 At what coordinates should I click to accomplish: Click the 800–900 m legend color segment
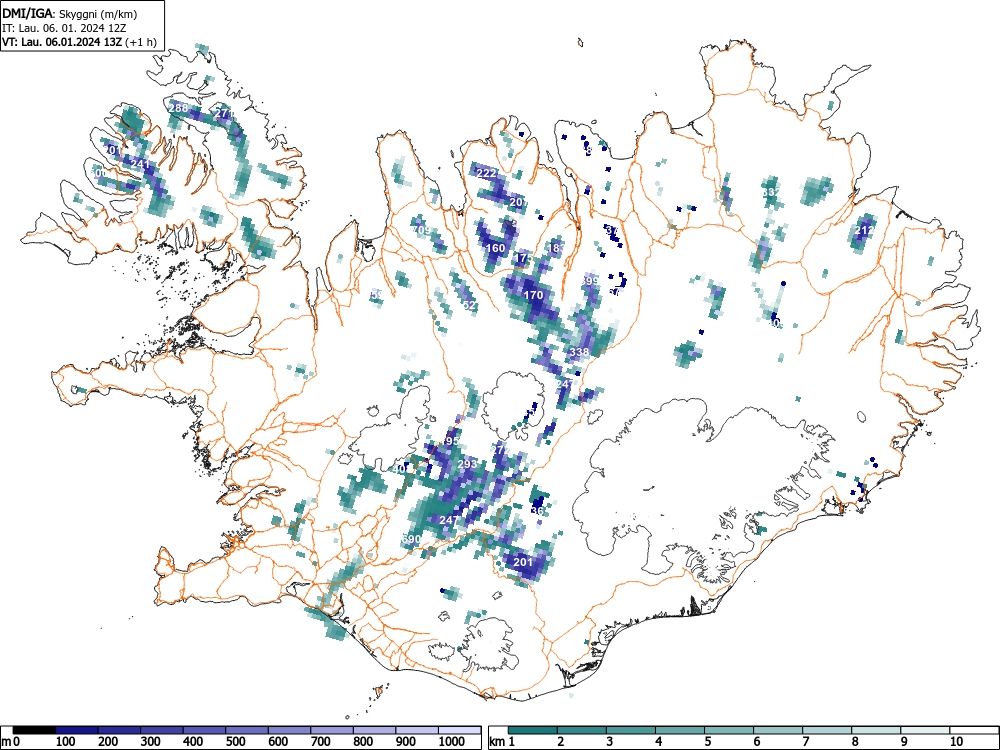tap(374, 730)
